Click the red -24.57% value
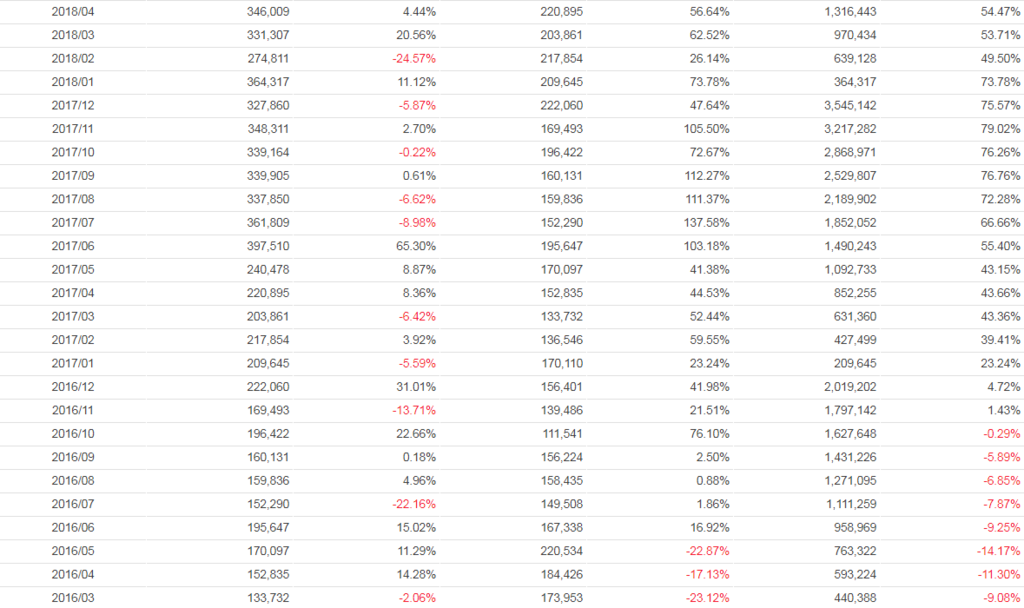The height and width of the screenshot is (608, 1024). tap(414, 58)
